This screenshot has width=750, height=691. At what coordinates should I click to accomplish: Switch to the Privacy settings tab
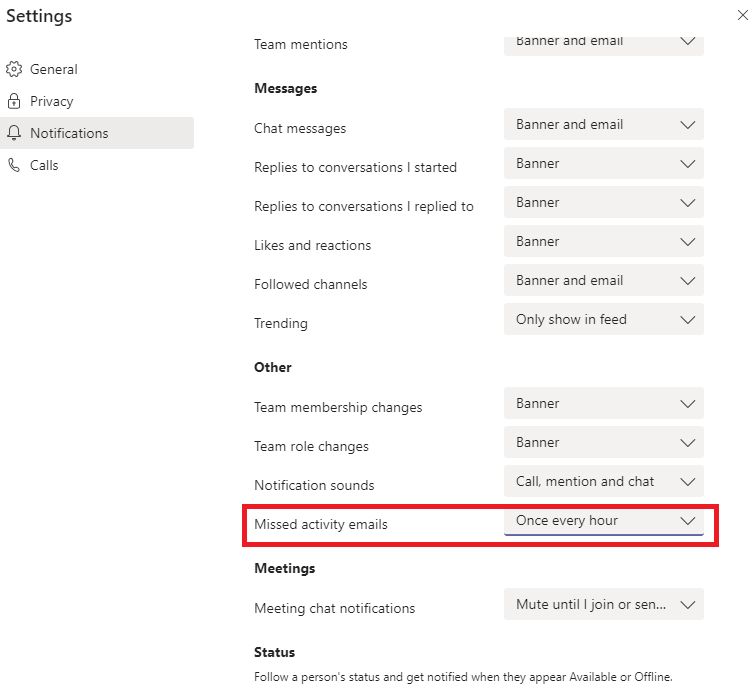(51, 101)
